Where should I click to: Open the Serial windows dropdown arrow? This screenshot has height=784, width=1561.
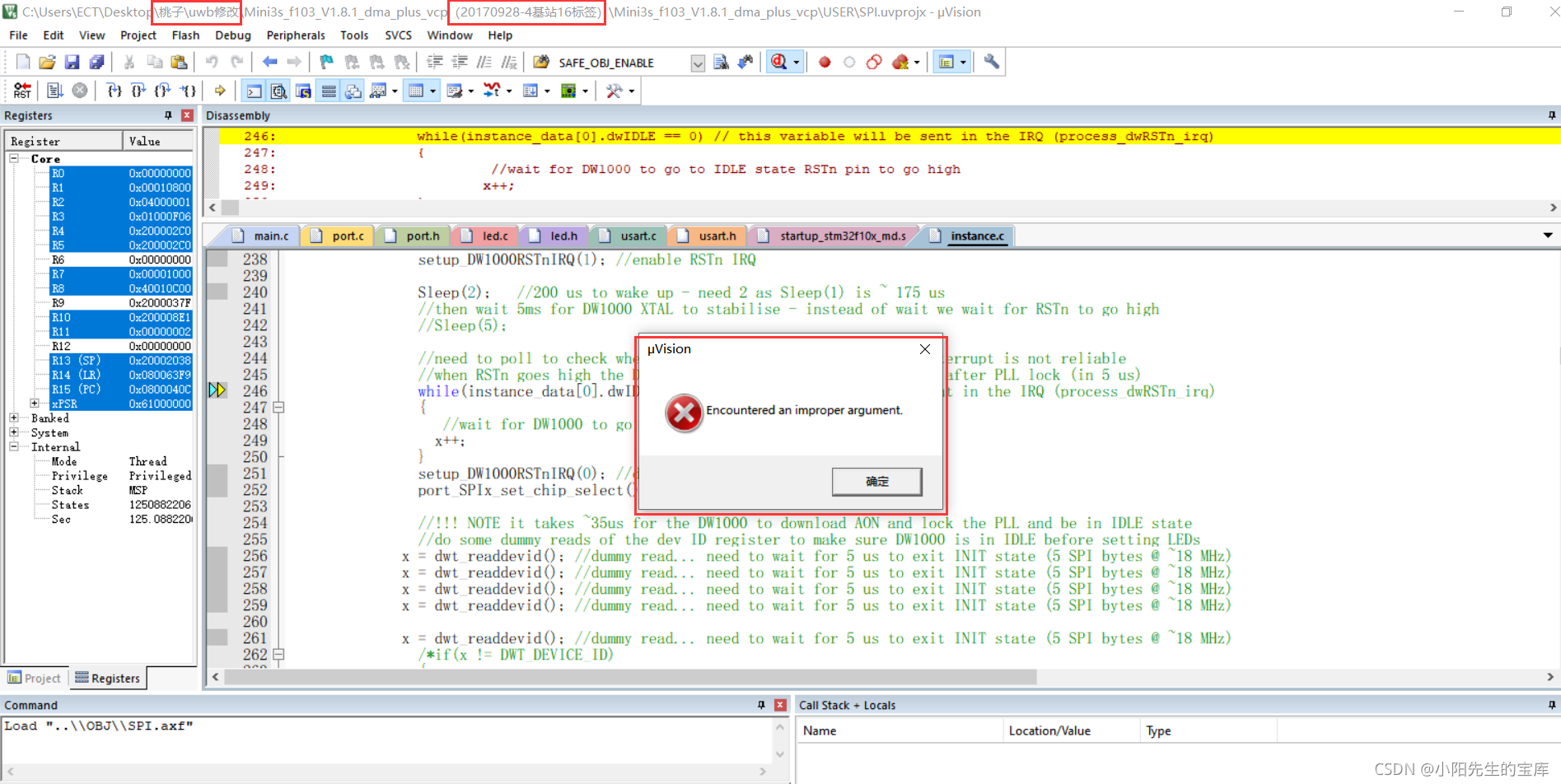coord(470,91)
